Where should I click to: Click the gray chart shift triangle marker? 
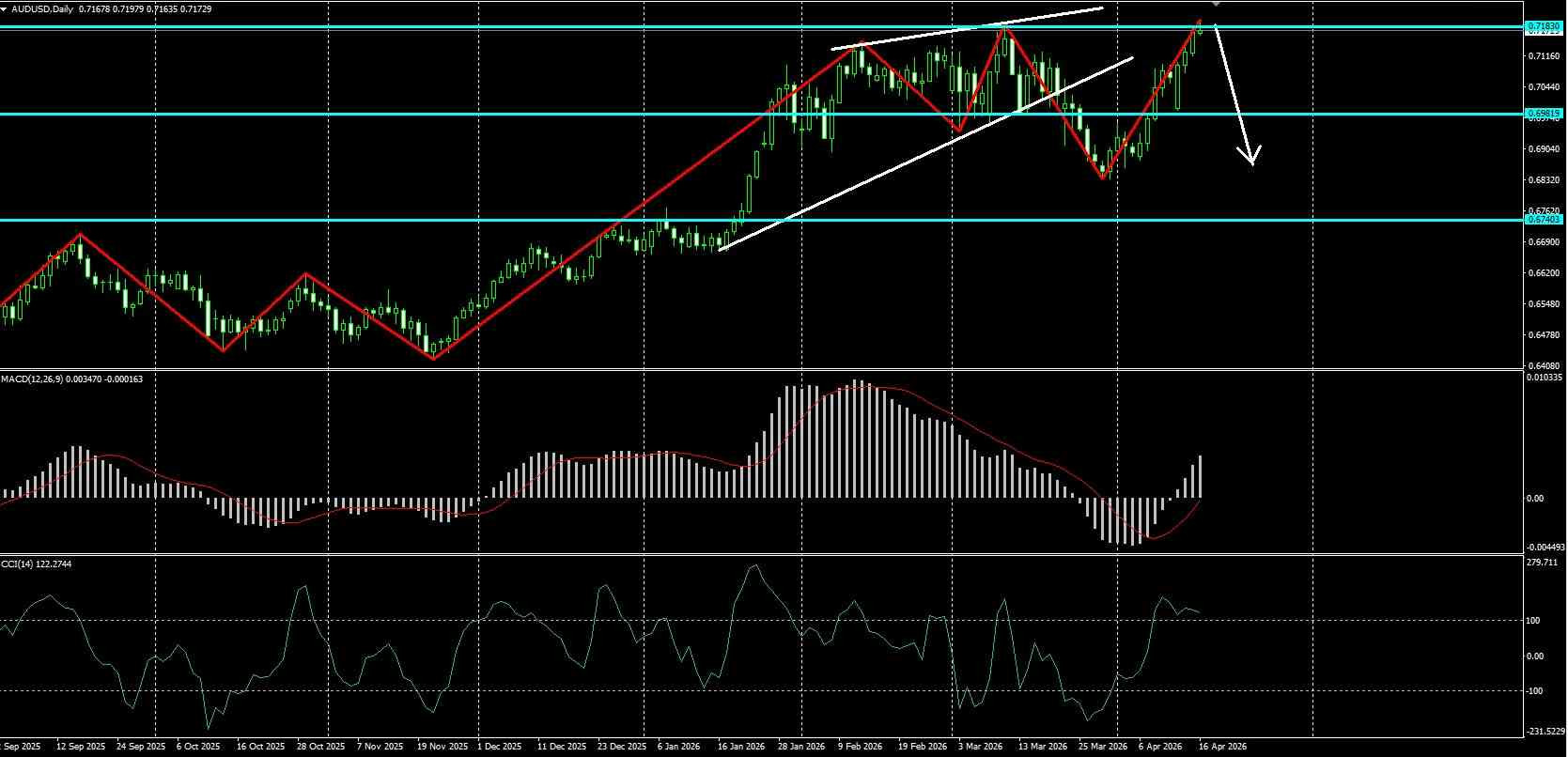[1217, 4]
